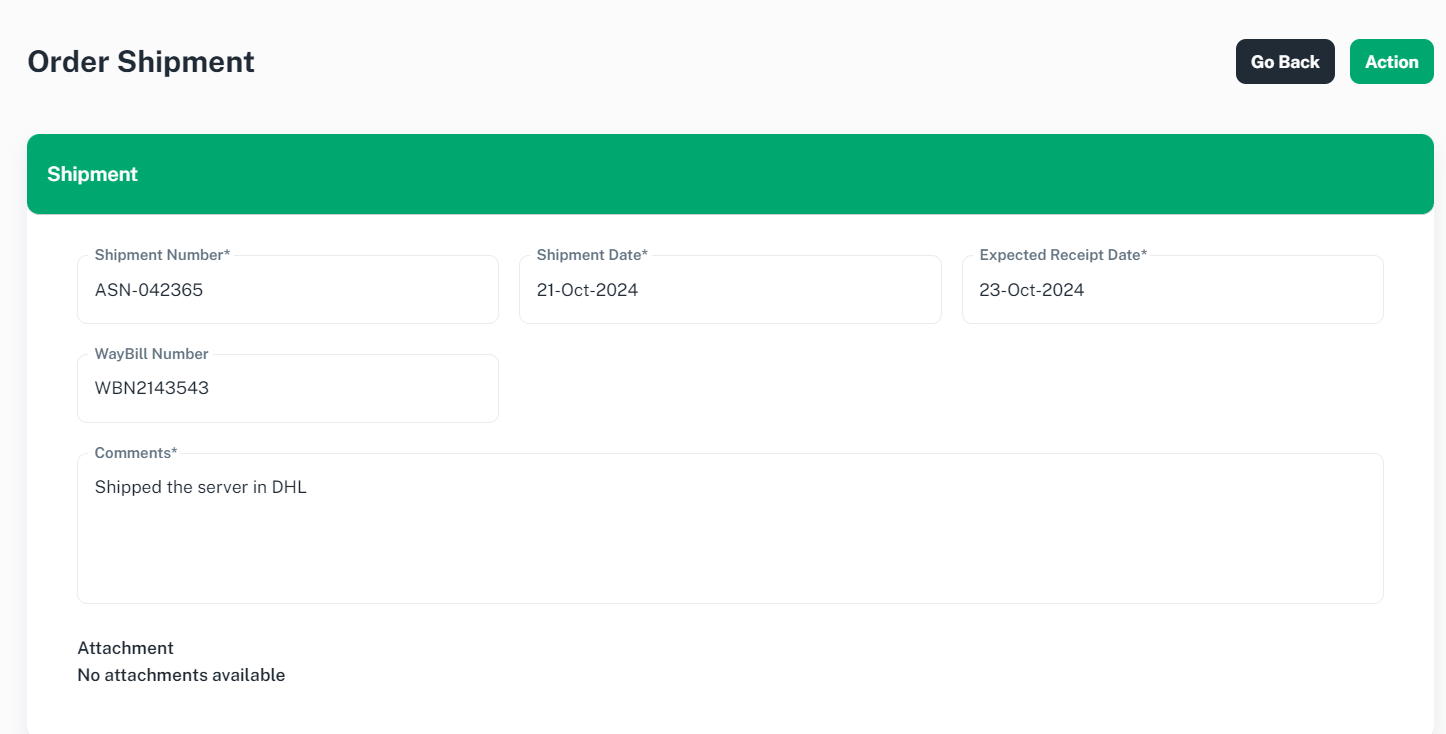Click the green Shipment section header
Image resolution: width=1446 pixels, height=734 pixels.
[x=730, y=174]
